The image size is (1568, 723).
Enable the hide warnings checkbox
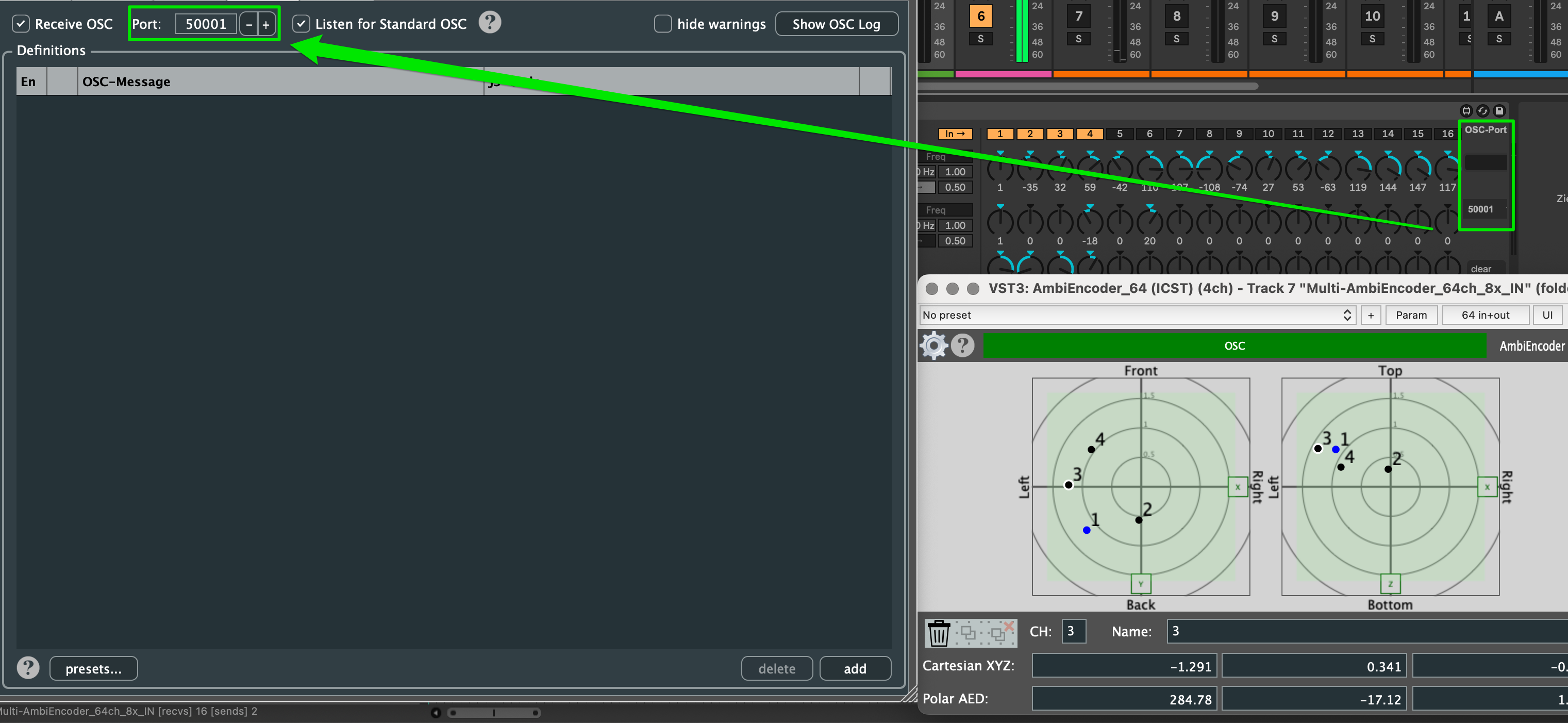coord(662,24)
